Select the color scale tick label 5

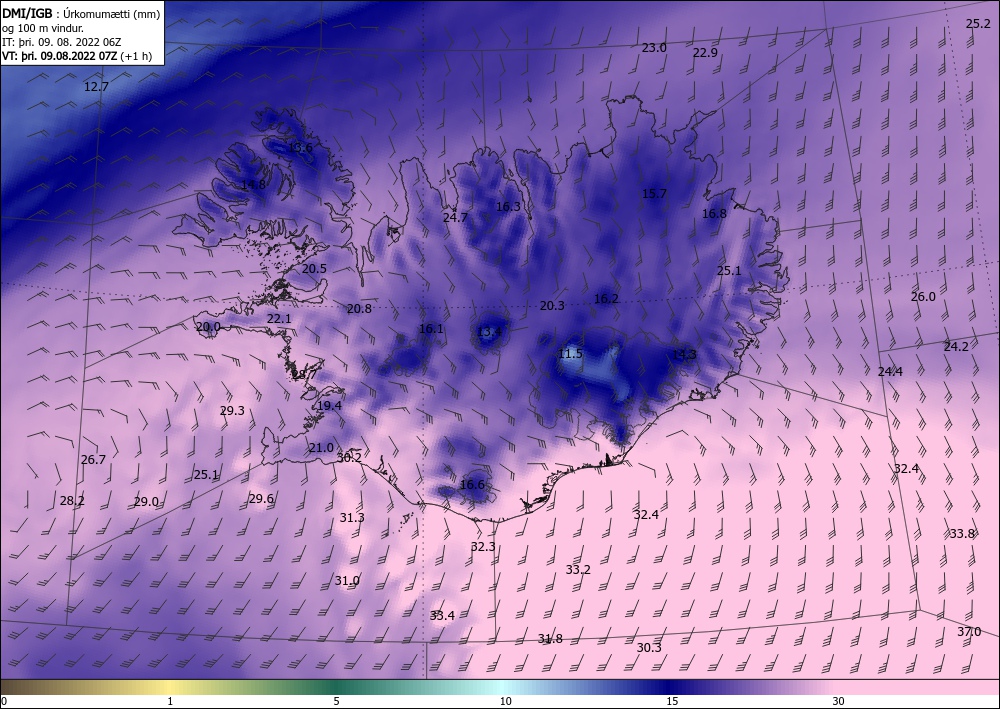337,702
